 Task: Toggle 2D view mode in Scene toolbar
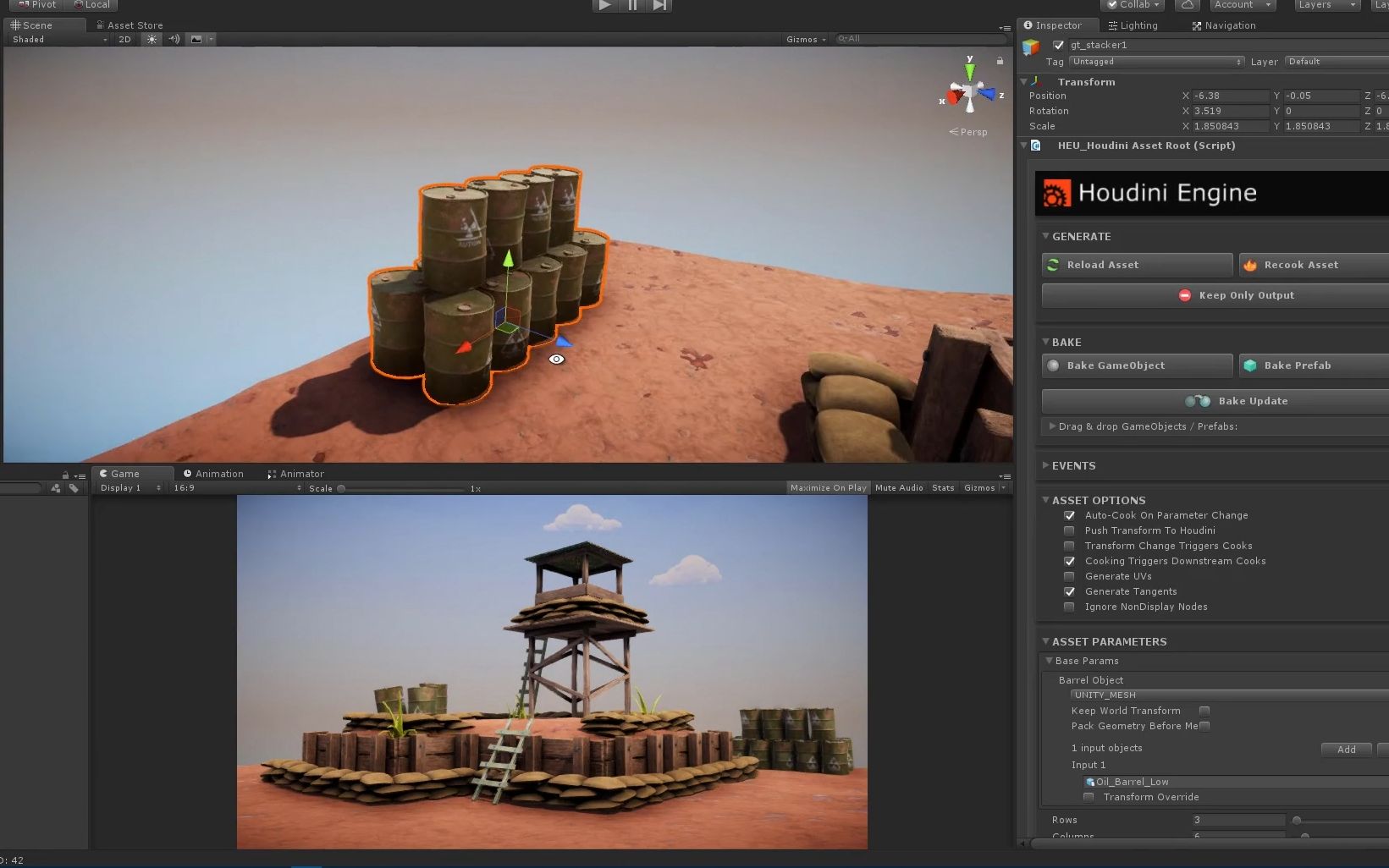[x=124, y=39]
